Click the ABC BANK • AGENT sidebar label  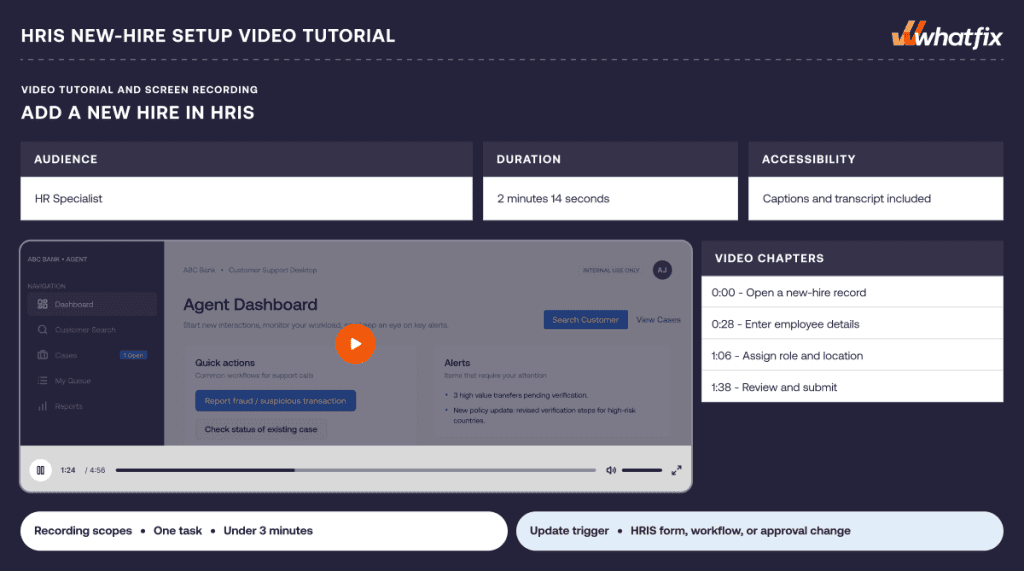pos(57,259)
